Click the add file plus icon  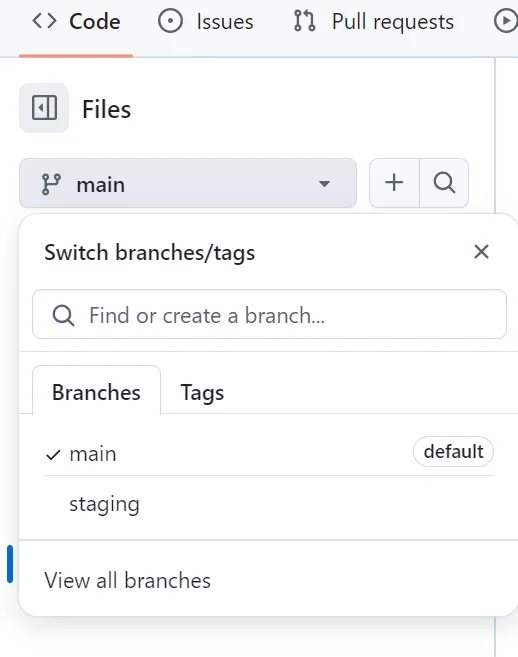[394, 183]
